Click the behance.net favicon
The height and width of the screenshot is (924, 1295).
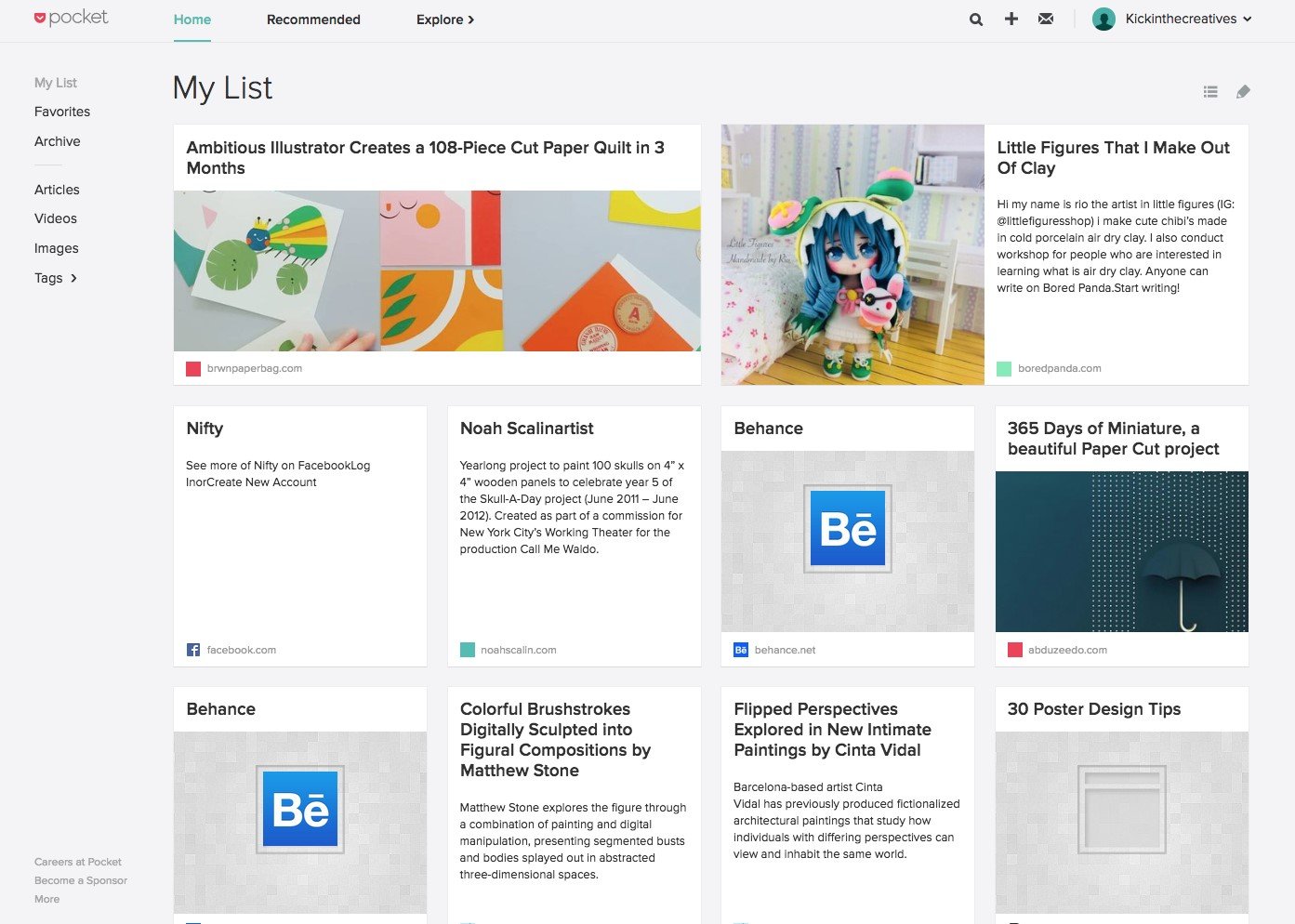click(x=741, y=650)
